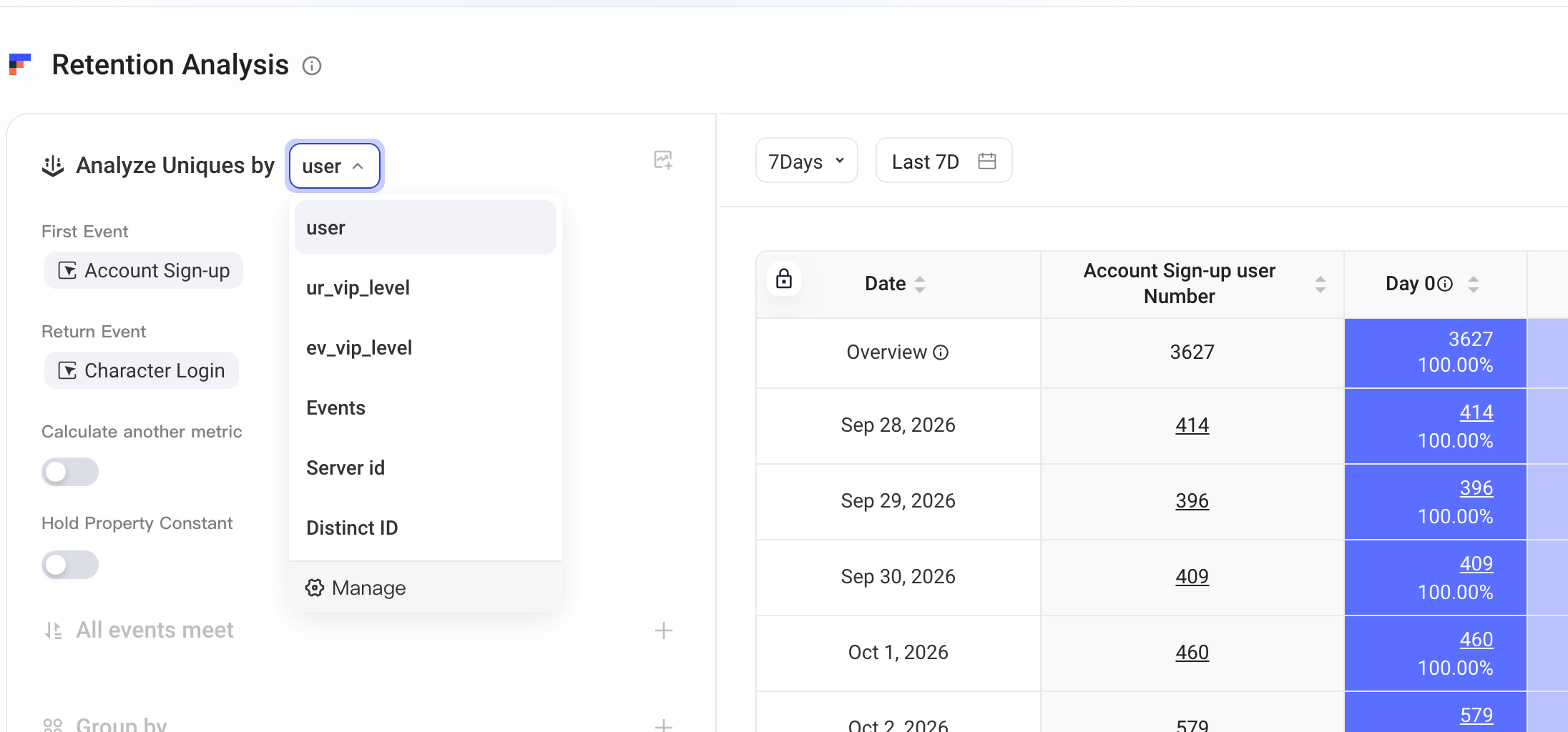Sort Account Sign-up user Number column

tap(1320, 284)
